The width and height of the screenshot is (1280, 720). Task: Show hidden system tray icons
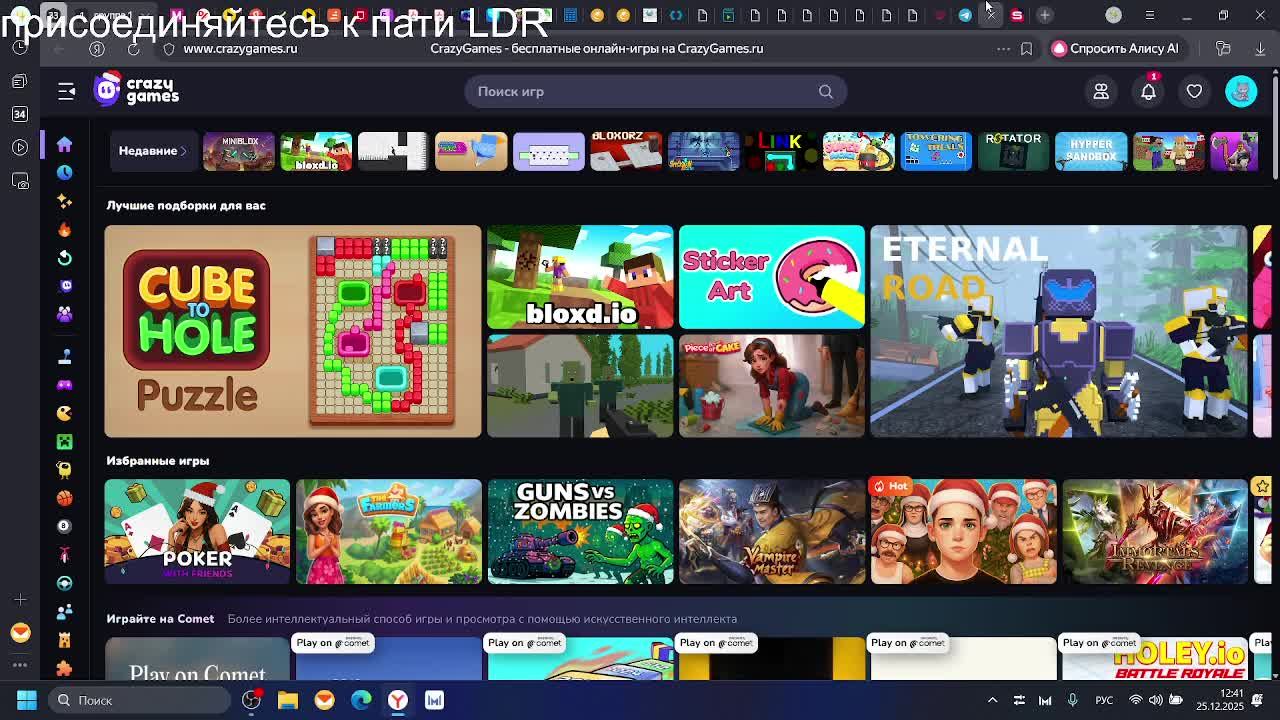click(992, 700)
